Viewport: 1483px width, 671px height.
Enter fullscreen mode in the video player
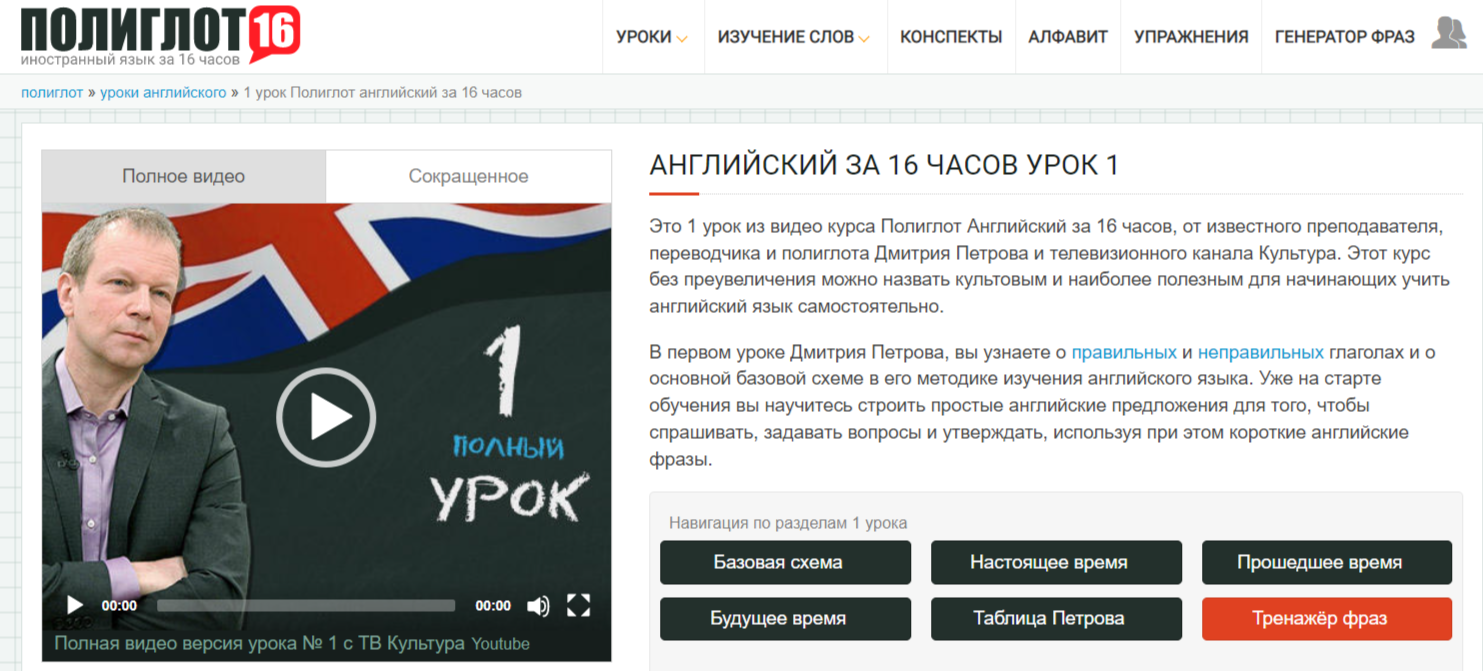click(x=578, y=604)
